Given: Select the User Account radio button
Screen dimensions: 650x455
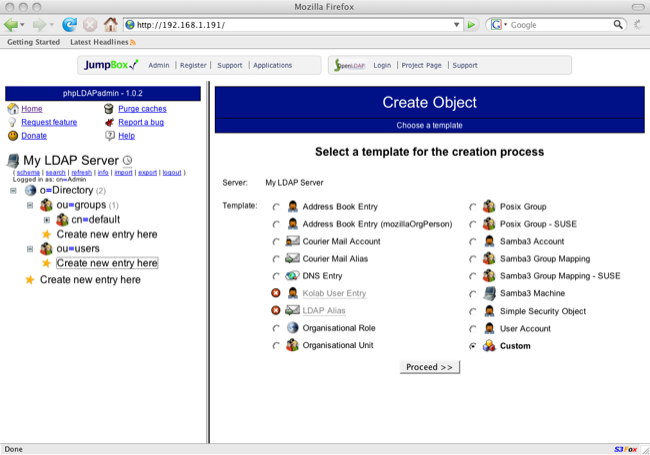Looking at the screenshot, I should [x=473, y=329].
